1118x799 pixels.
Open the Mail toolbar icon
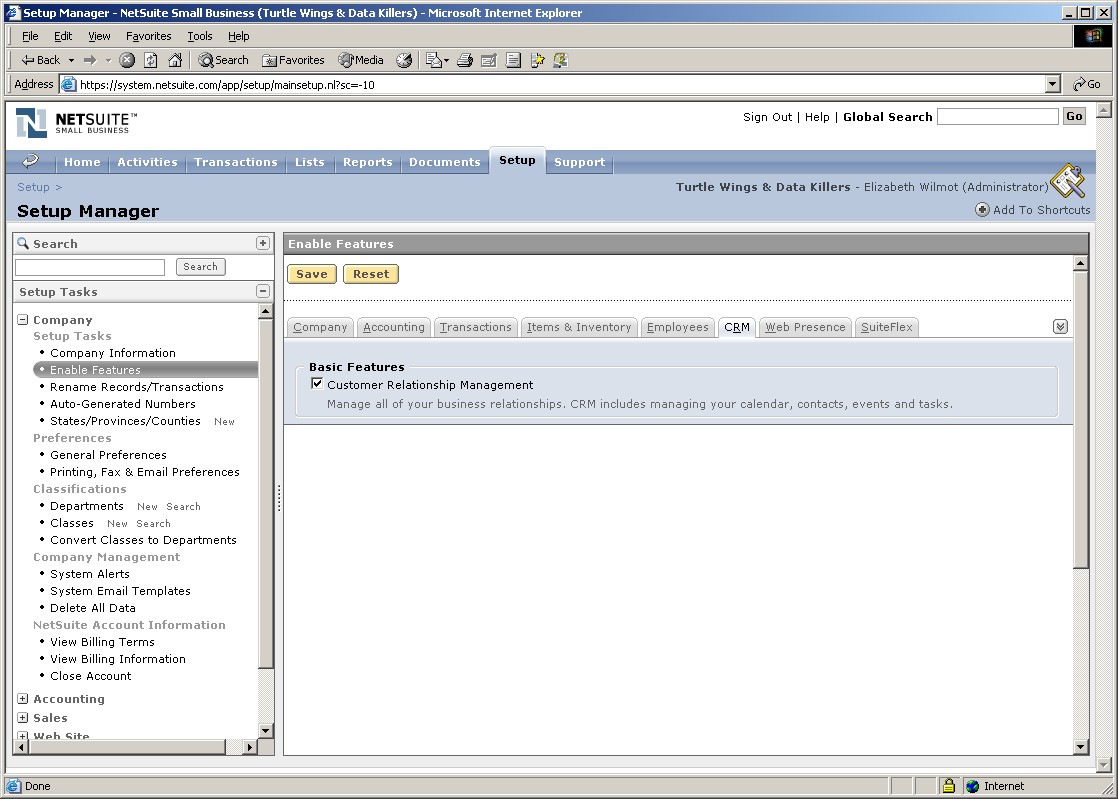tap(434, 61)
